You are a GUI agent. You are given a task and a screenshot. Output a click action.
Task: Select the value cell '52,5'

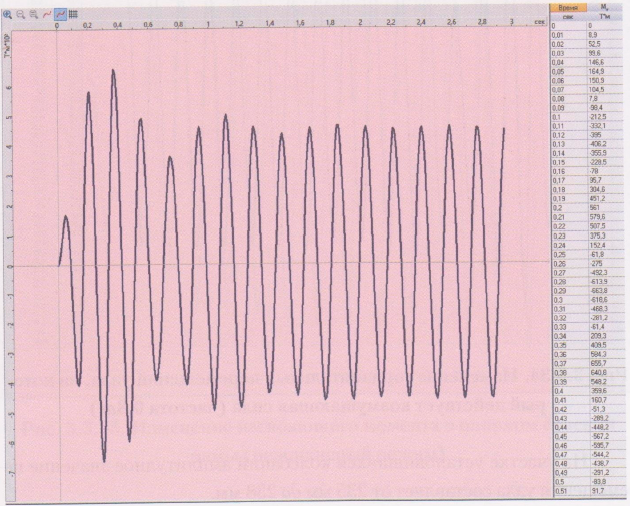tap(605, 44)
